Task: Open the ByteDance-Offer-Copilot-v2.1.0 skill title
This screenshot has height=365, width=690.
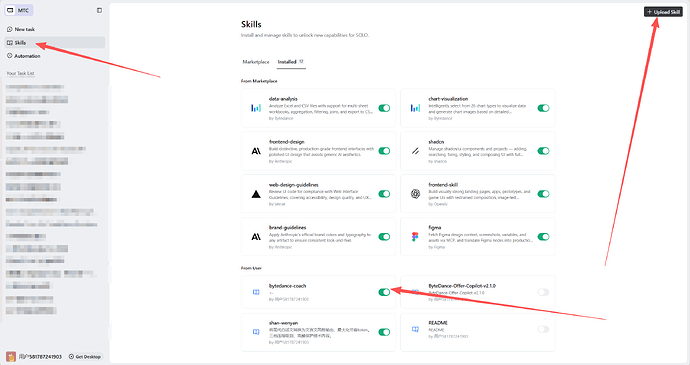Action: point(462,286)
